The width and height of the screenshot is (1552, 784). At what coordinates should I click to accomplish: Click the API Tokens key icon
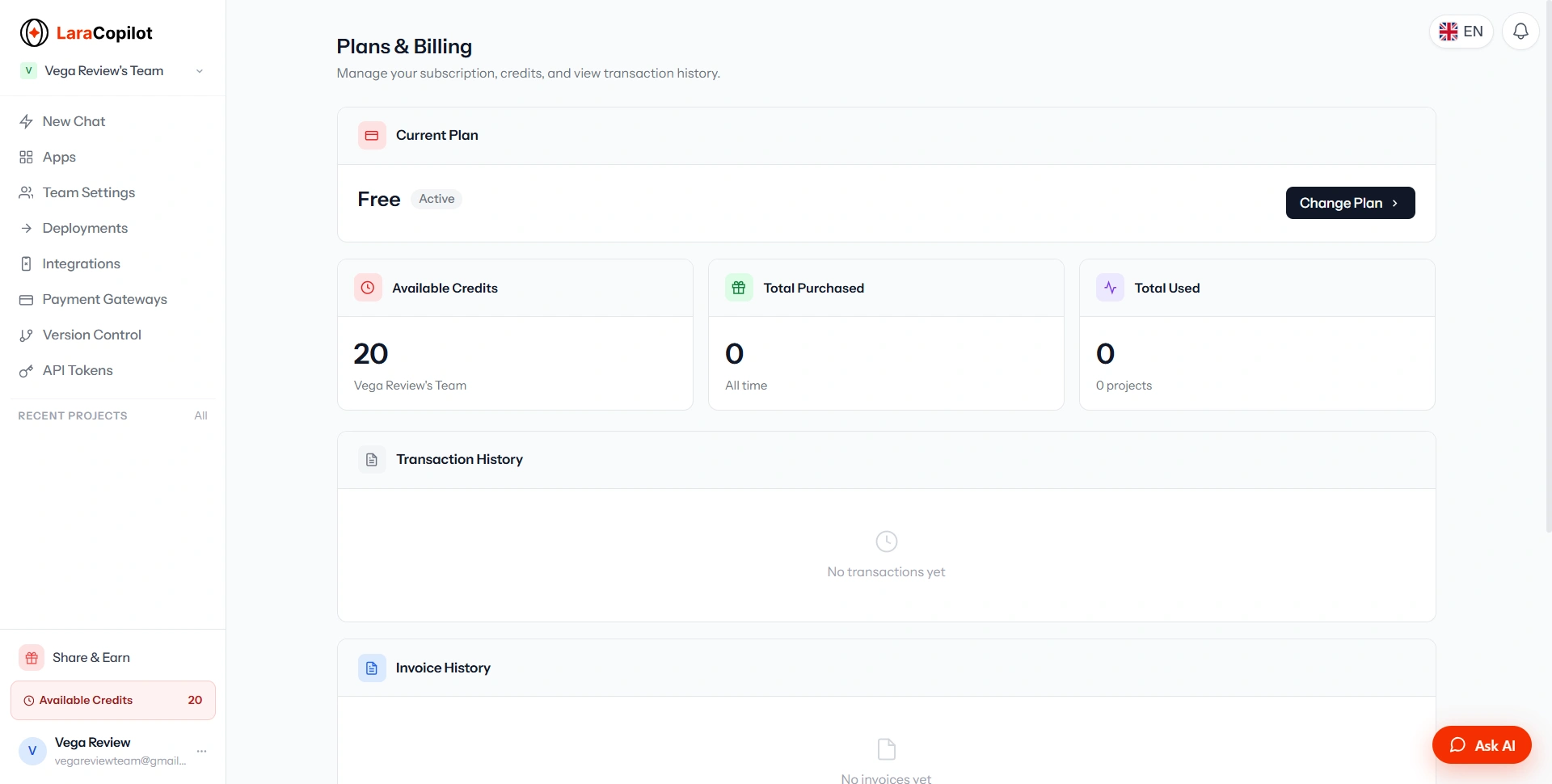pos(26,370)
